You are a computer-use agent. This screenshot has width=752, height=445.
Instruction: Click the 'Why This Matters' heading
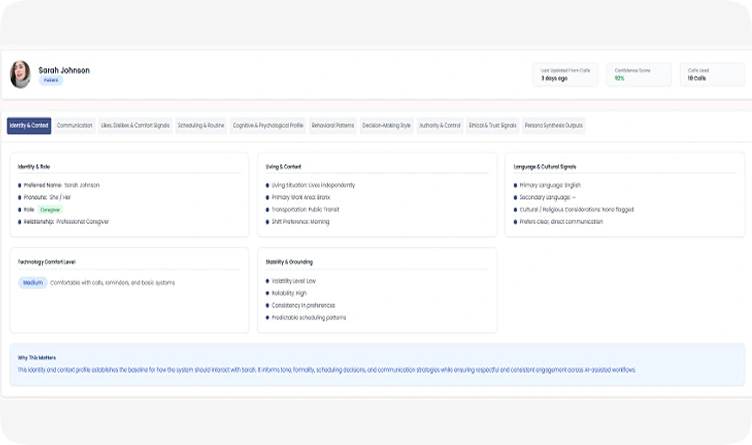pyautogui.click(x=37, y=358)
